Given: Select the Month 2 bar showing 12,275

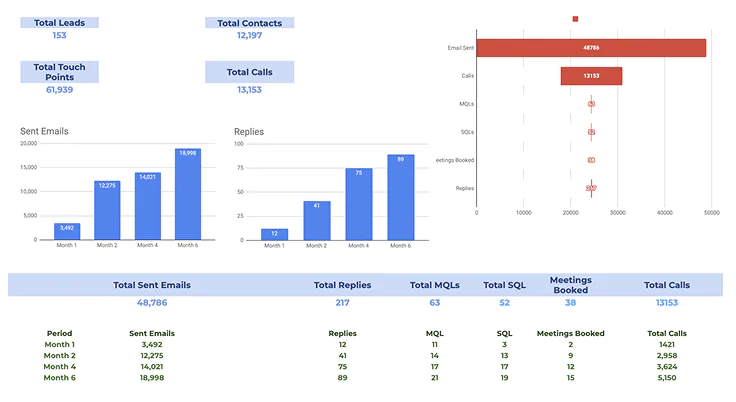Looking at the screenshot, I should point(107,210).
